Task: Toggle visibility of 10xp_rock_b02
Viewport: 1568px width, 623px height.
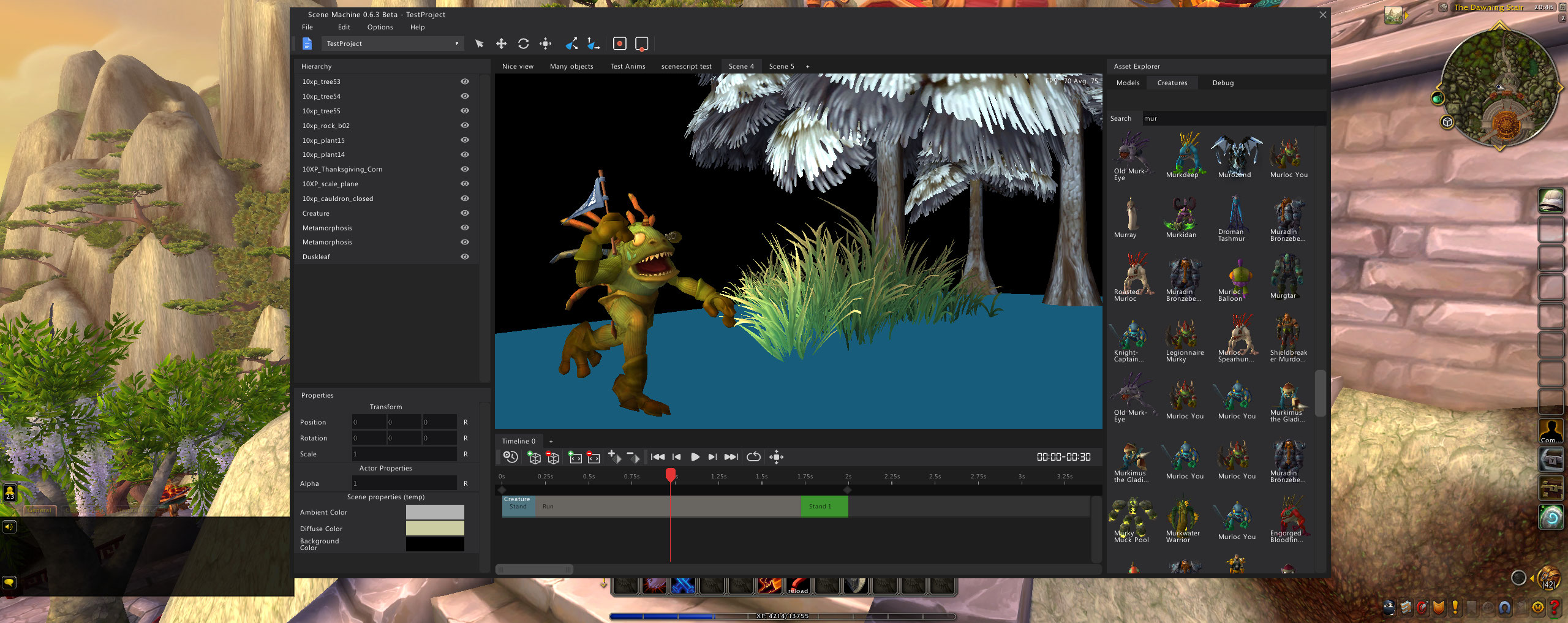Action: (465, 126)
